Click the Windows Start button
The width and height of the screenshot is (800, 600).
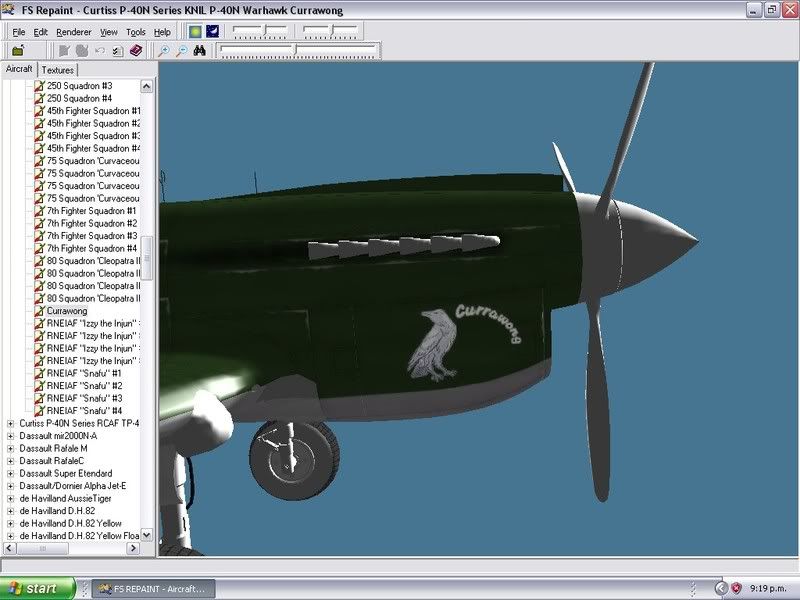pyautogui.click(x=38, y=589)
